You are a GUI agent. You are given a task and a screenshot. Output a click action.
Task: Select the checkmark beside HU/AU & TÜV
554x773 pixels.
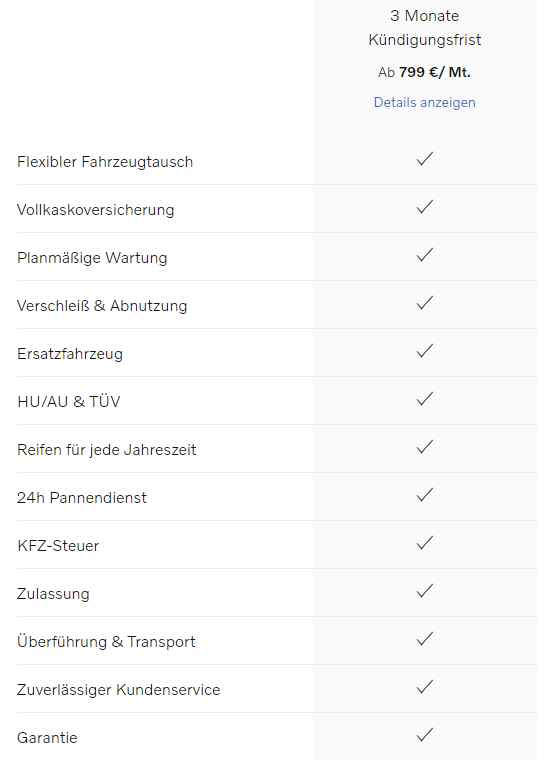pos(424,399)
